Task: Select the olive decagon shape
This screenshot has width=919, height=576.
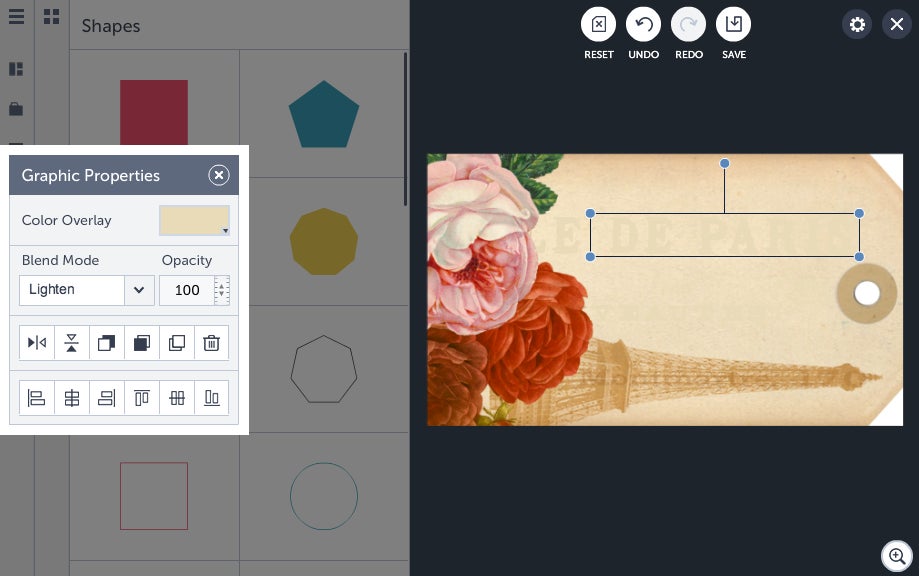Action: (324, 241)
